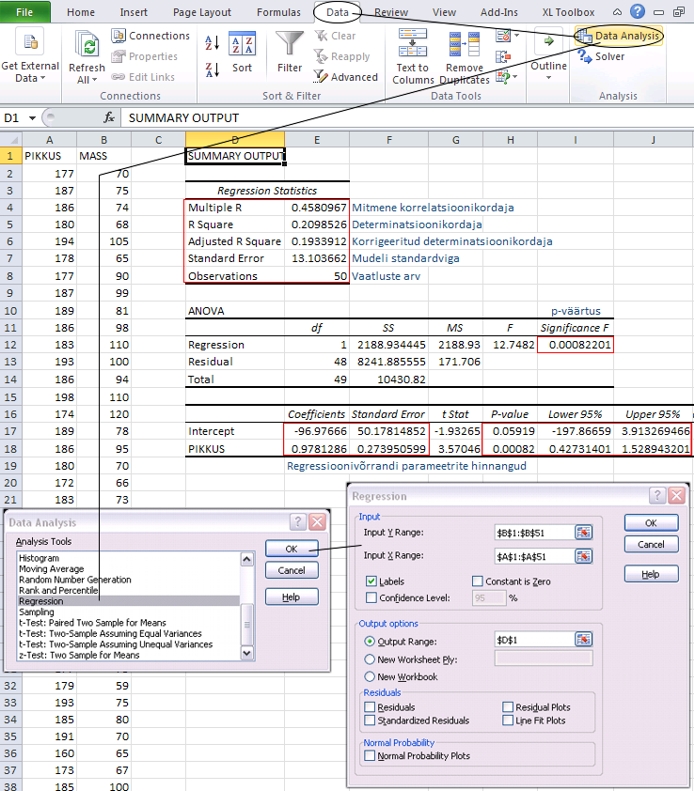
Task: Click the Edit Links icon
Action: click(119, 77)
